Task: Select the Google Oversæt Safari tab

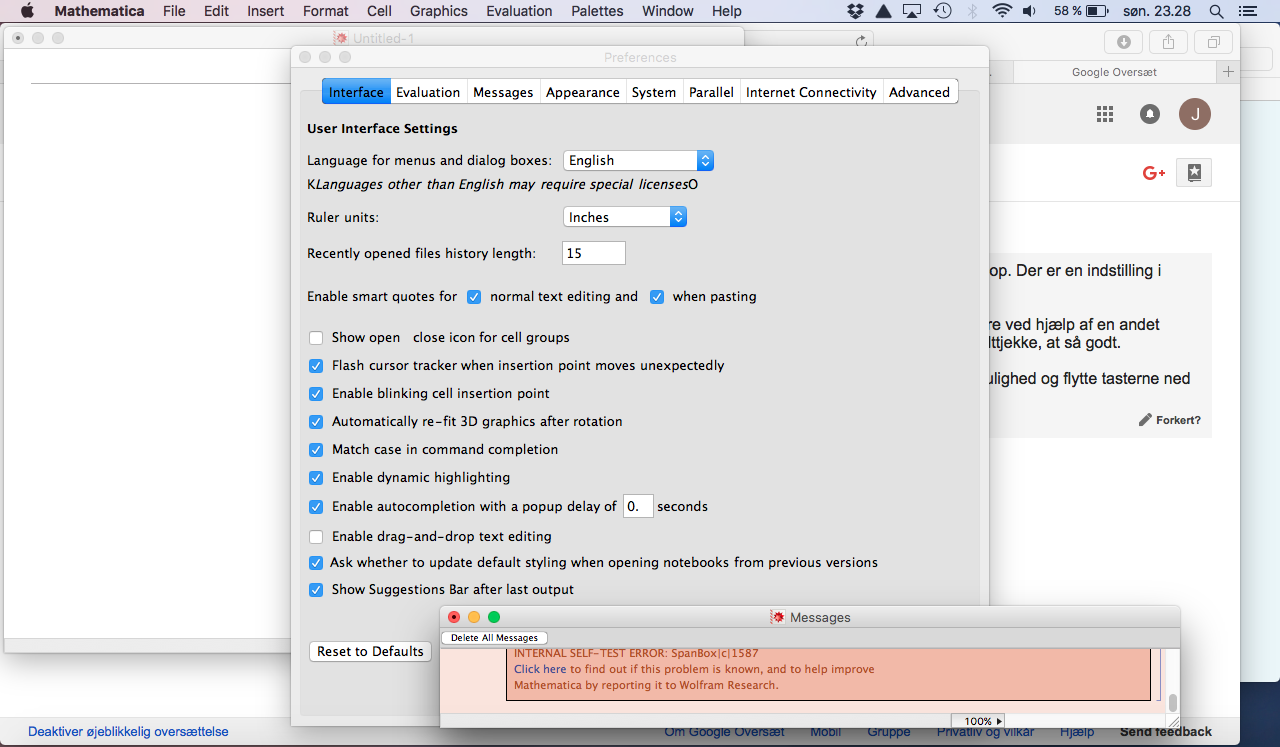Action: (x=1114, y=72)
